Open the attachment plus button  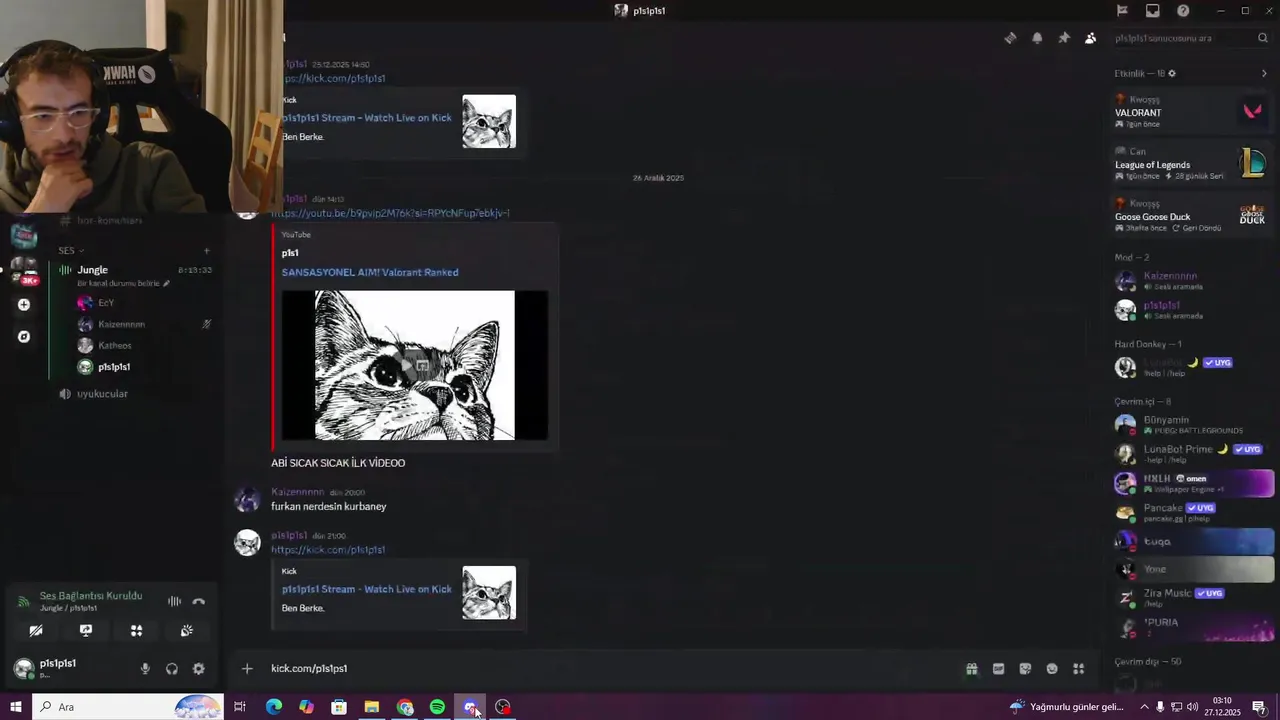pyautogui.click(x=247, y=669)
